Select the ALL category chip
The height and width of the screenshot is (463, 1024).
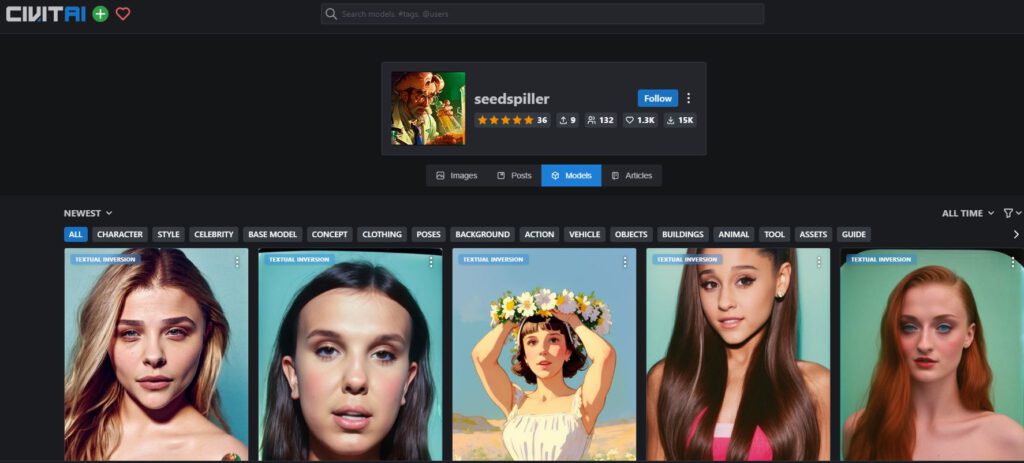click(x=75, y=235)
